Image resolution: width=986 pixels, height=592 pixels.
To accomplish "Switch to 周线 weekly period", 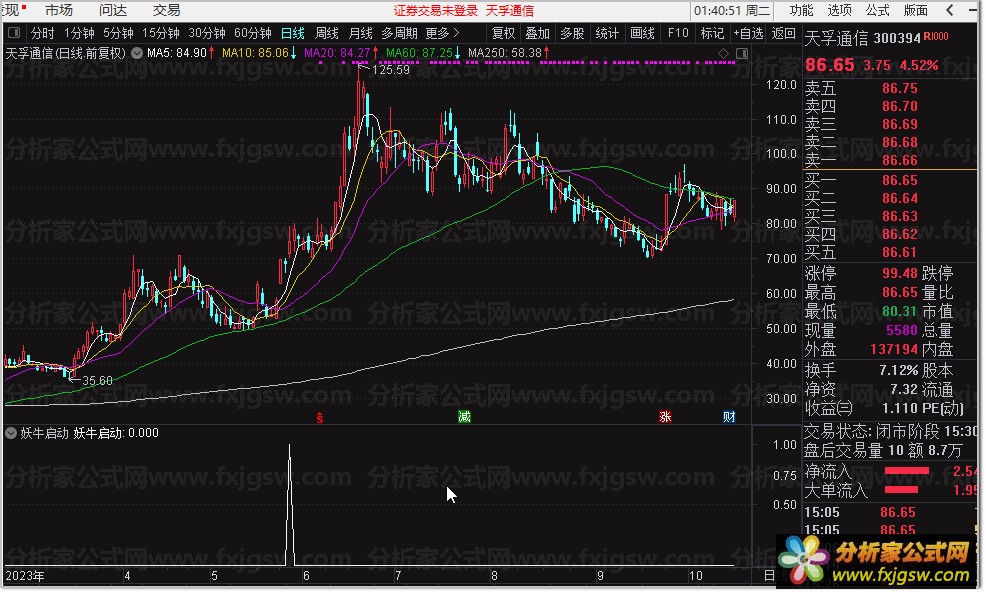I will coord(327,33).
